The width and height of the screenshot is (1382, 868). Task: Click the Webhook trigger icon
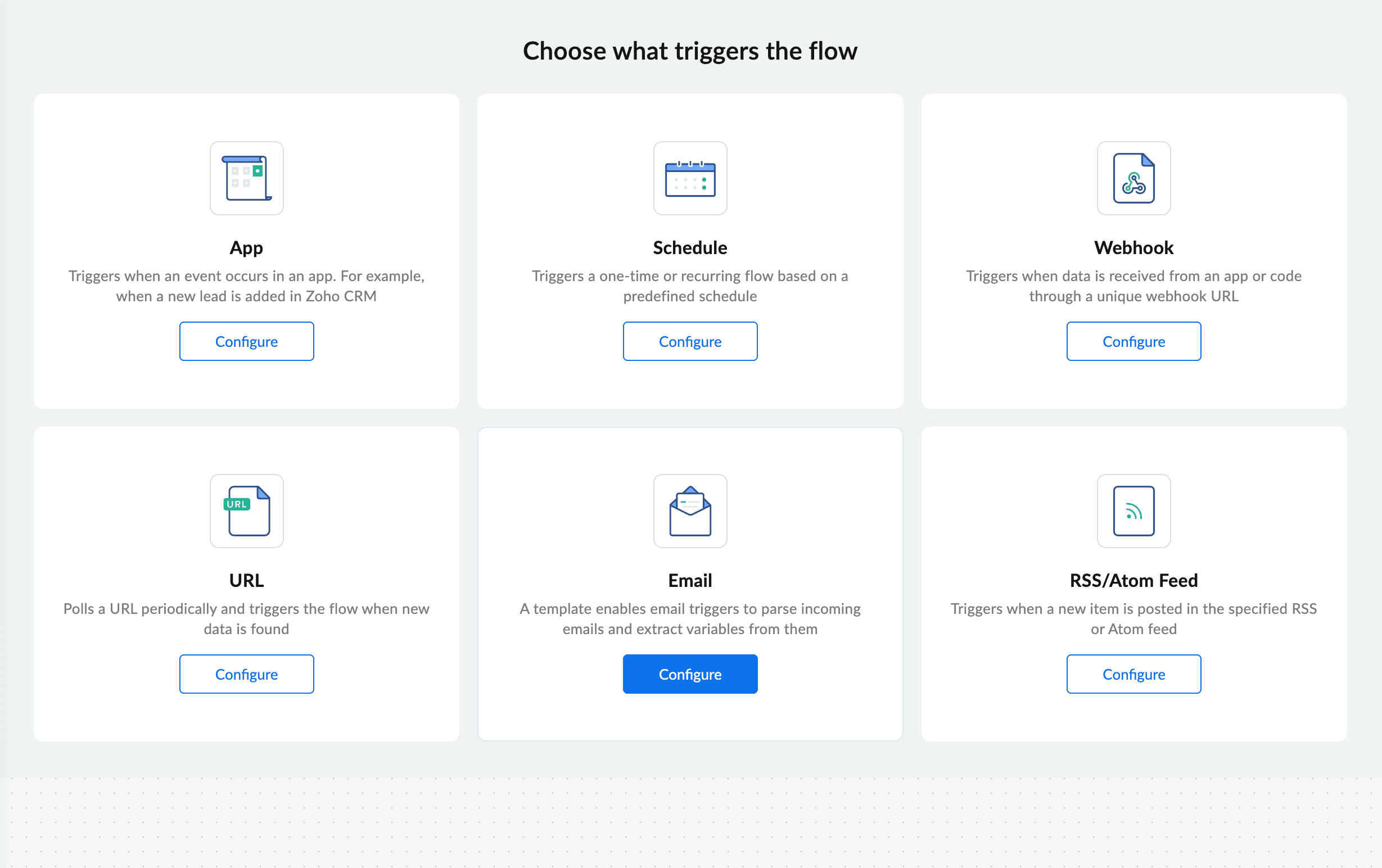pyautogui.click(x=1133, y=178)
